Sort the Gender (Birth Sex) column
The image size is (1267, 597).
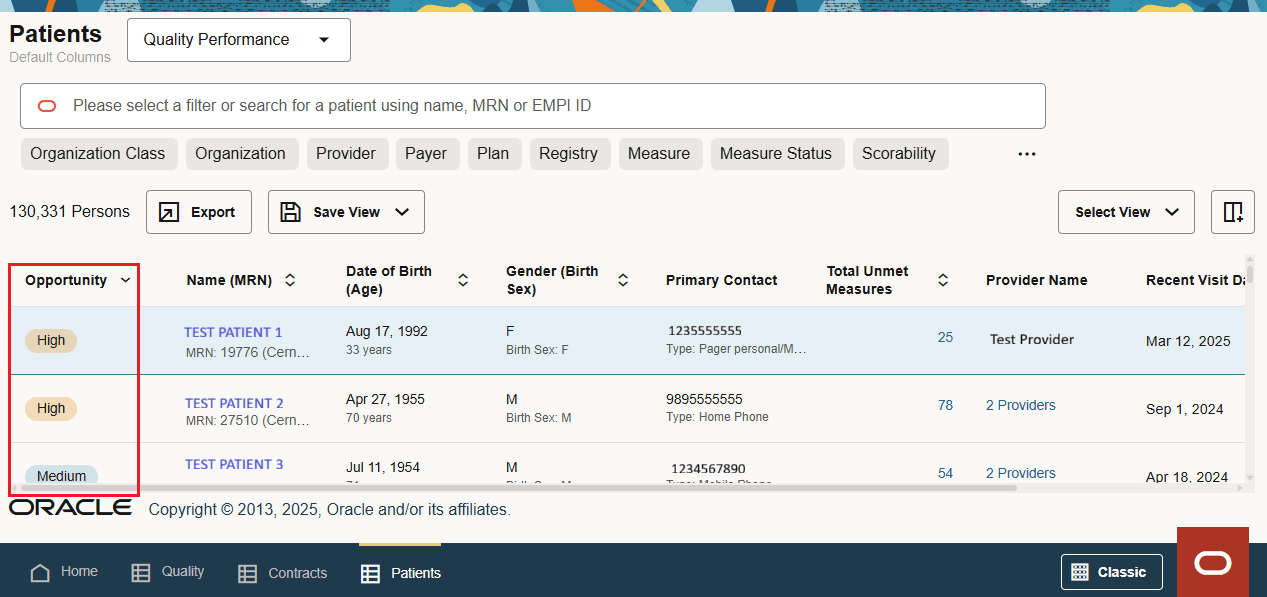623,281
